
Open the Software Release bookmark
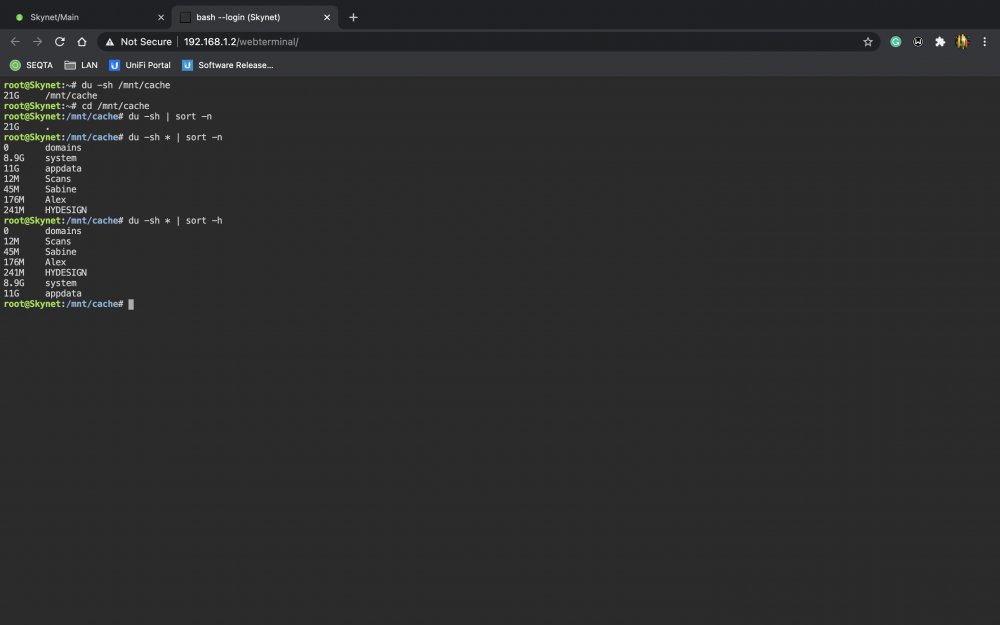coord(228,65)
